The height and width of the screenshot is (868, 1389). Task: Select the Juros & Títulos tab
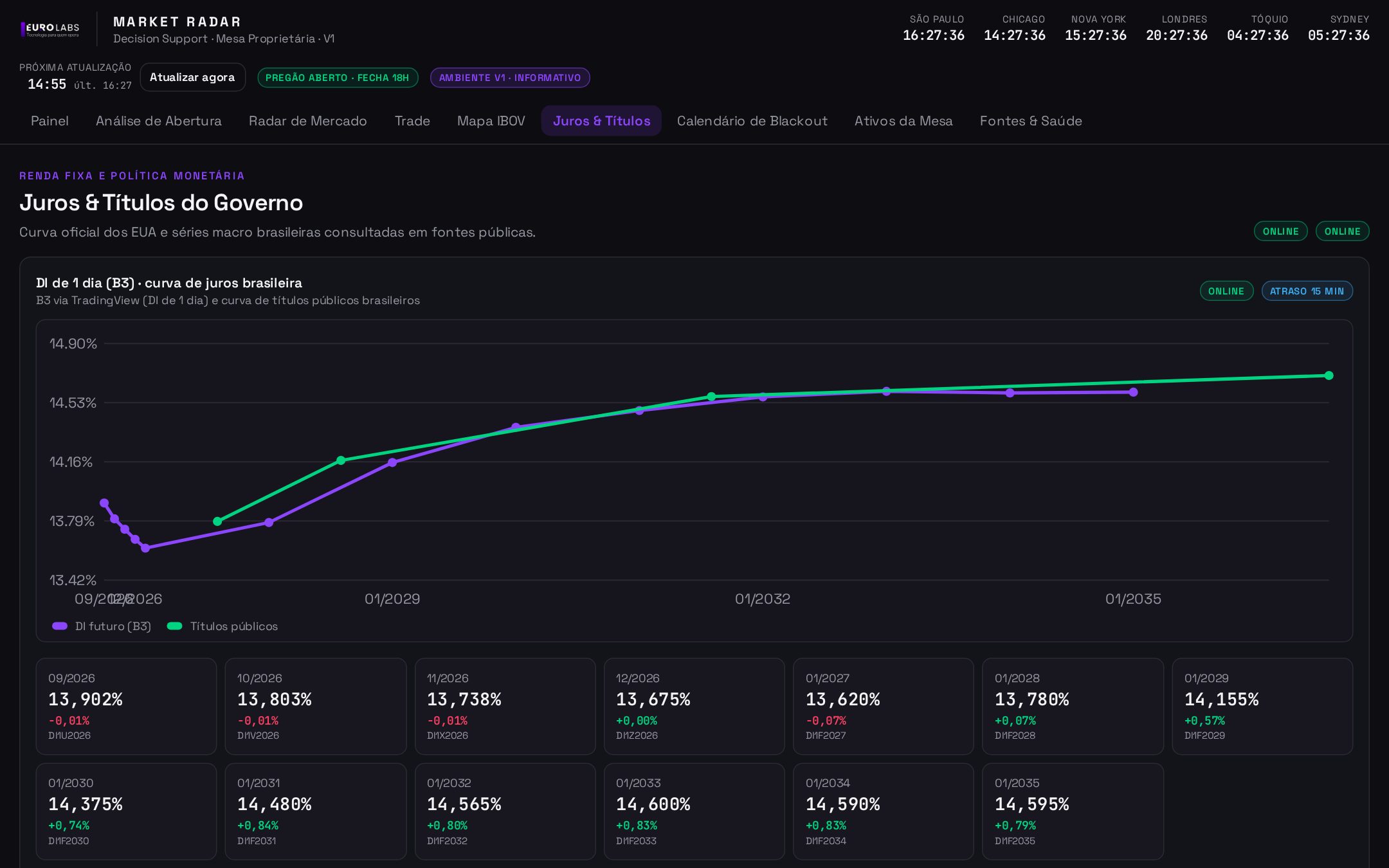point(601,121)
